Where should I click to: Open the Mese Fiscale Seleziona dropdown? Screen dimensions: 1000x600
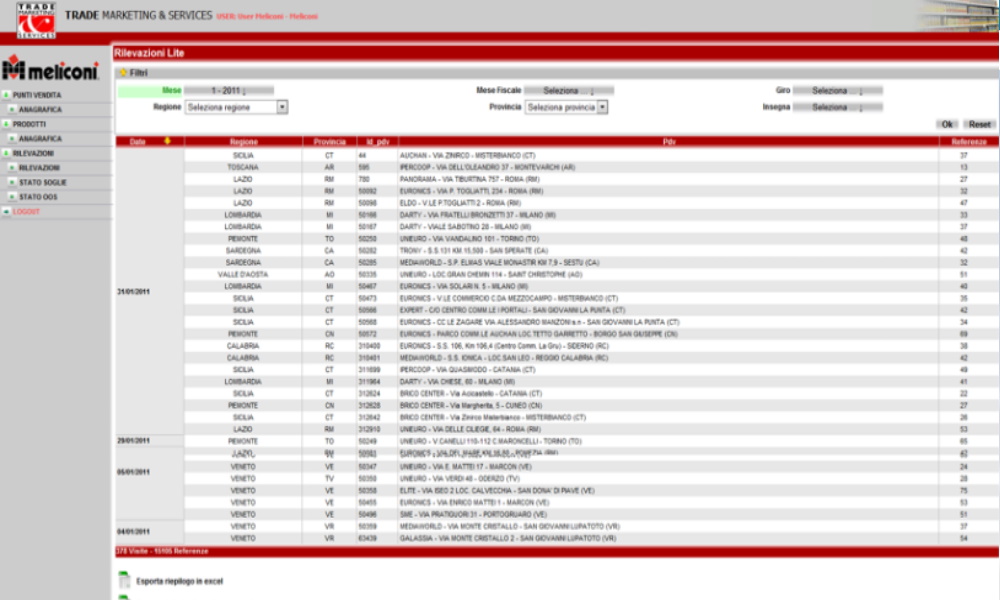(x=569, y=91)
